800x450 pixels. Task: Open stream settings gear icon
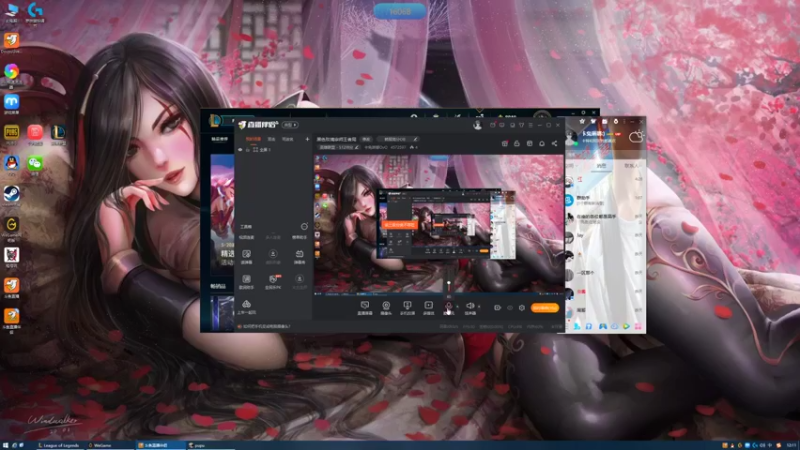(521, 308)
